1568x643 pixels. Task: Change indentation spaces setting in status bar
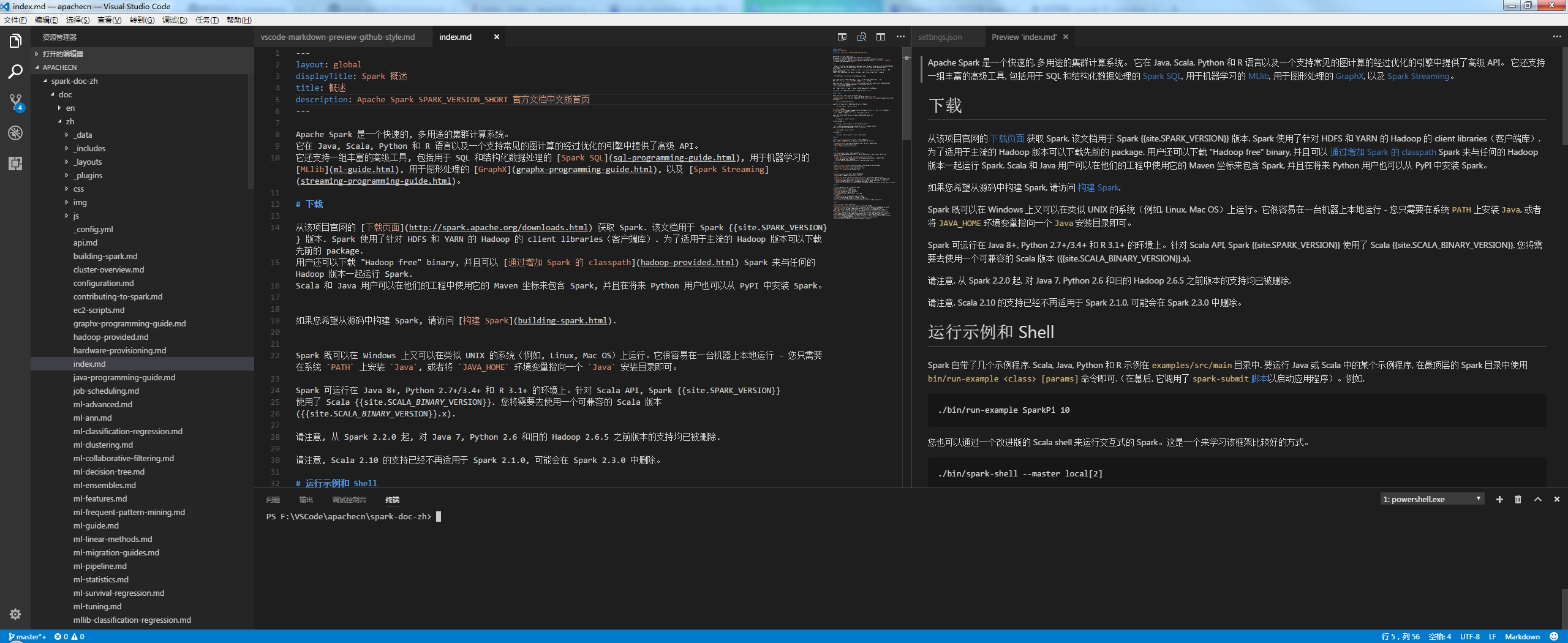pyautogui.click(x=1439, y=637)
